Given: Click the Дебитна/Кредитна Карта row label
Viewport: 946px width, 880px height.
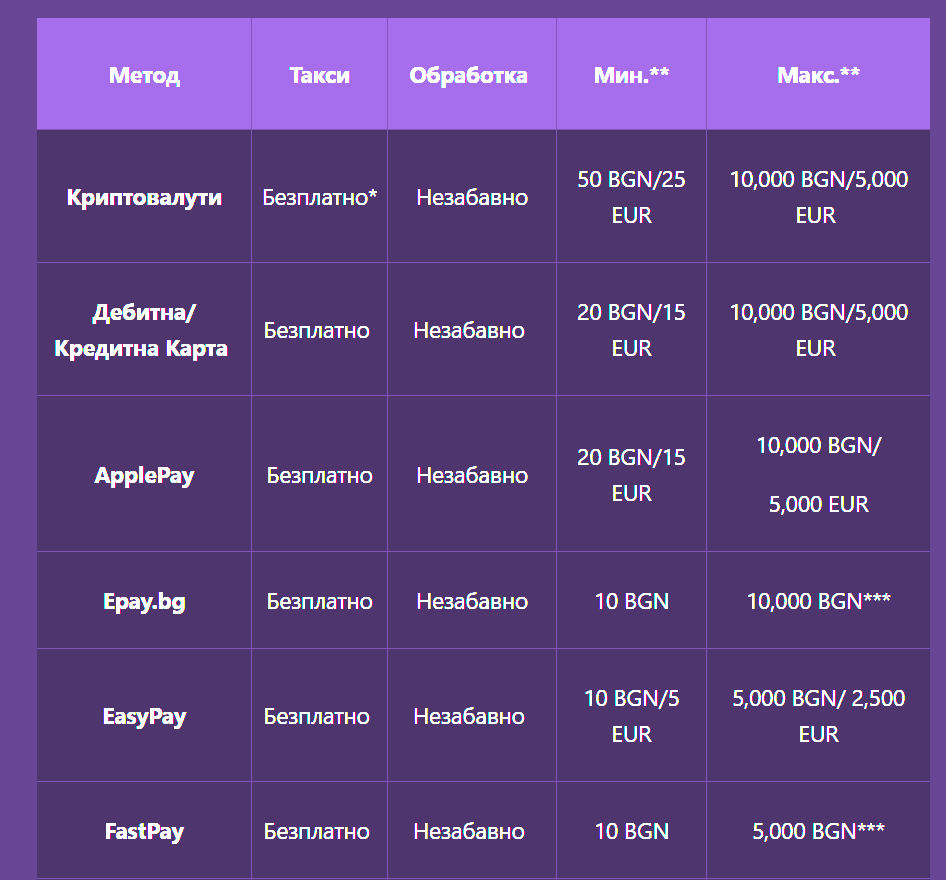Looking at the screenshot, I should pos(141,330).
